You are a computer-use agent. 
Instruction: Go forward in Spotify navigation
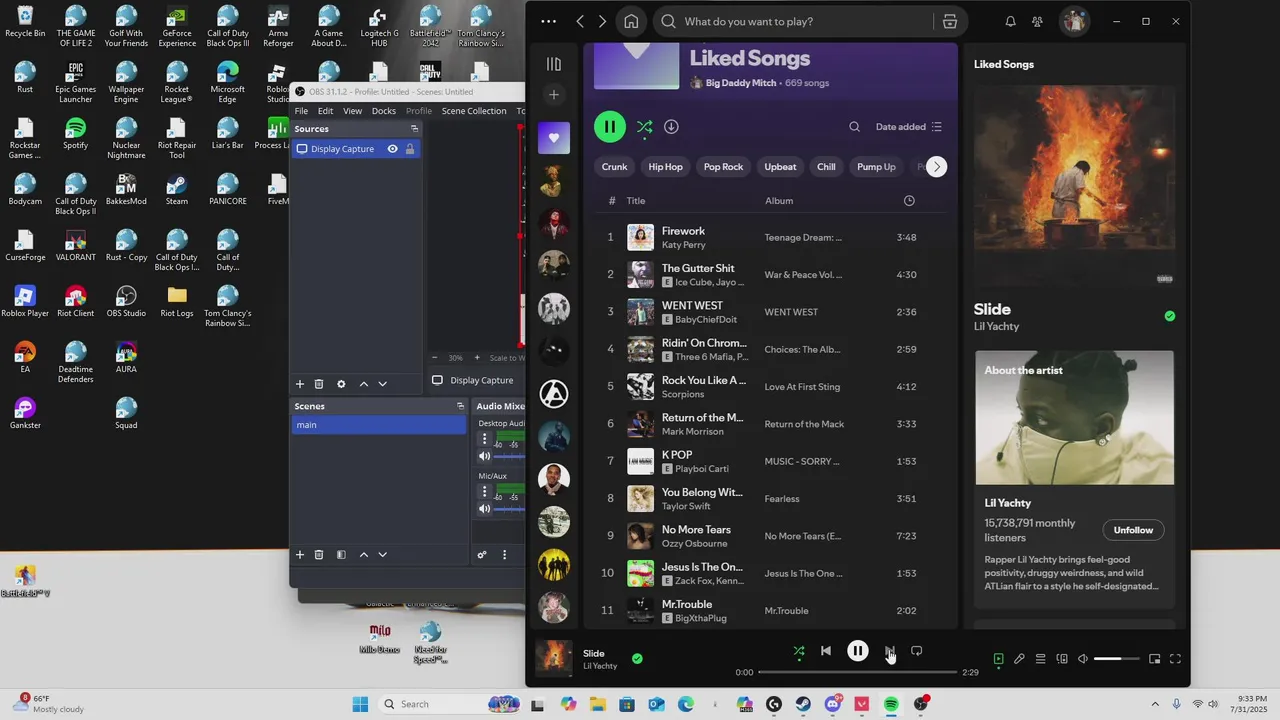pyautogui.click(x=602, y=21)
